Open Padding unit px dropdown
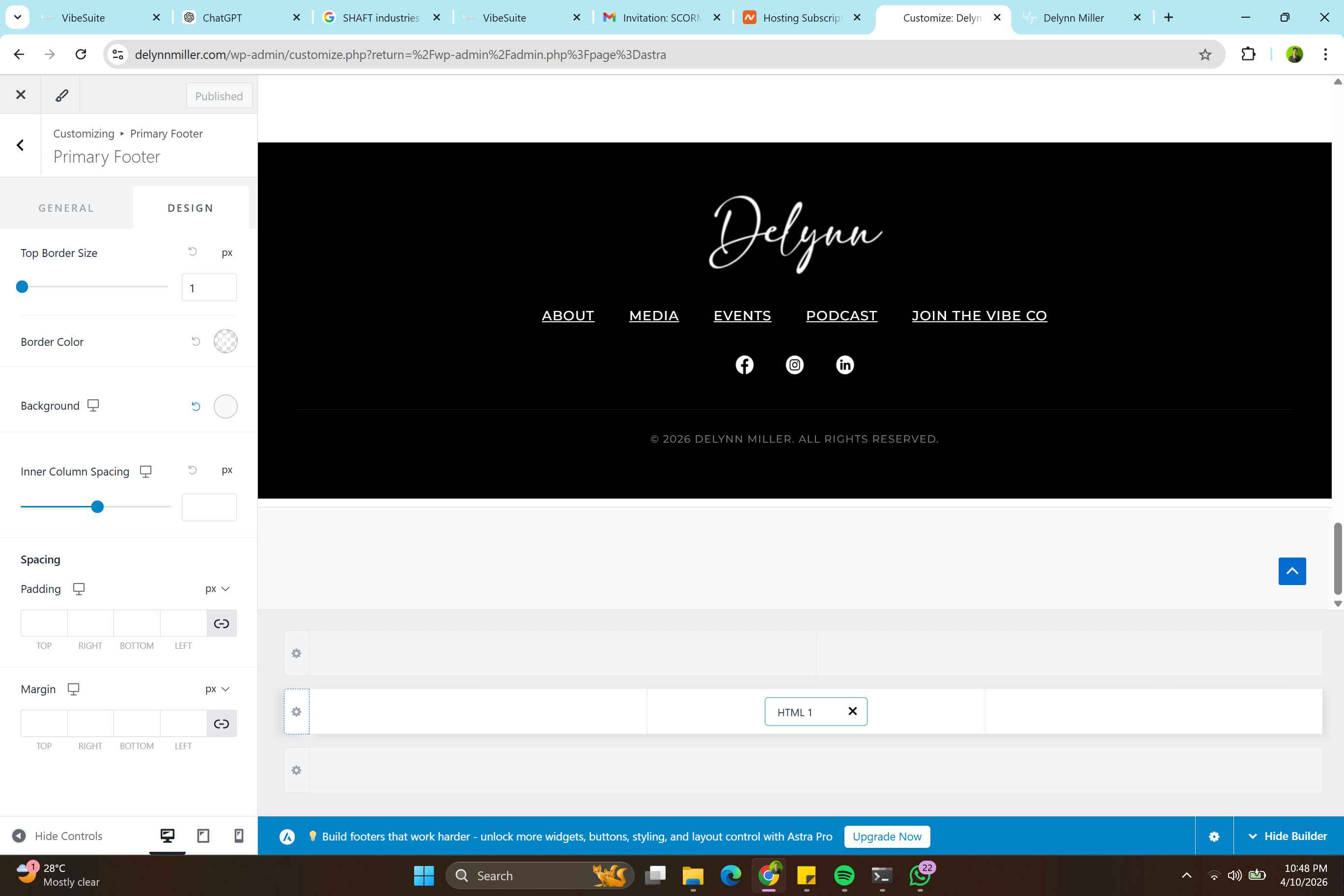The width and height of the screenshot is (1344, 896). point(218,588)
